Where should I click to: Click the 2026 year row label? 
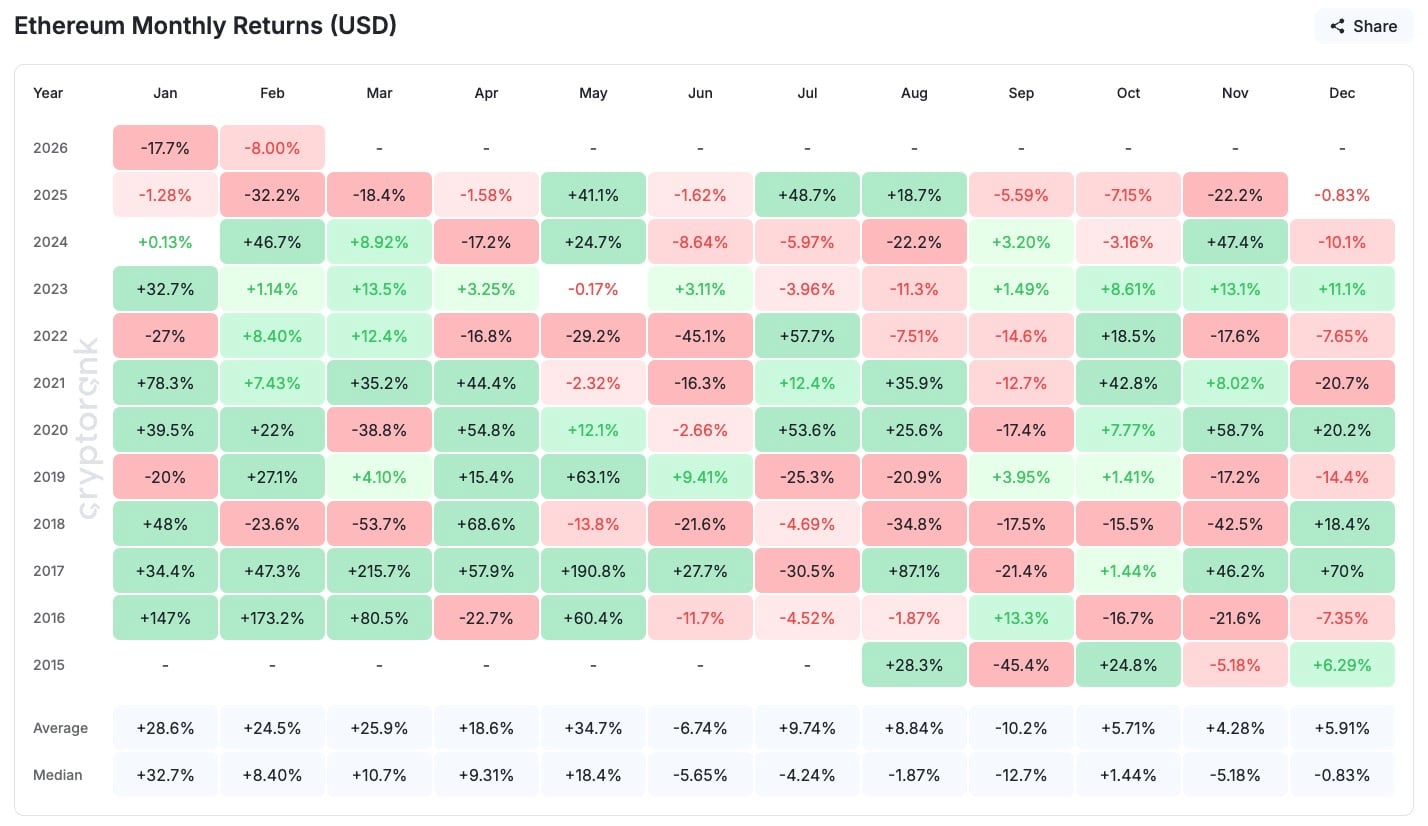50,148
